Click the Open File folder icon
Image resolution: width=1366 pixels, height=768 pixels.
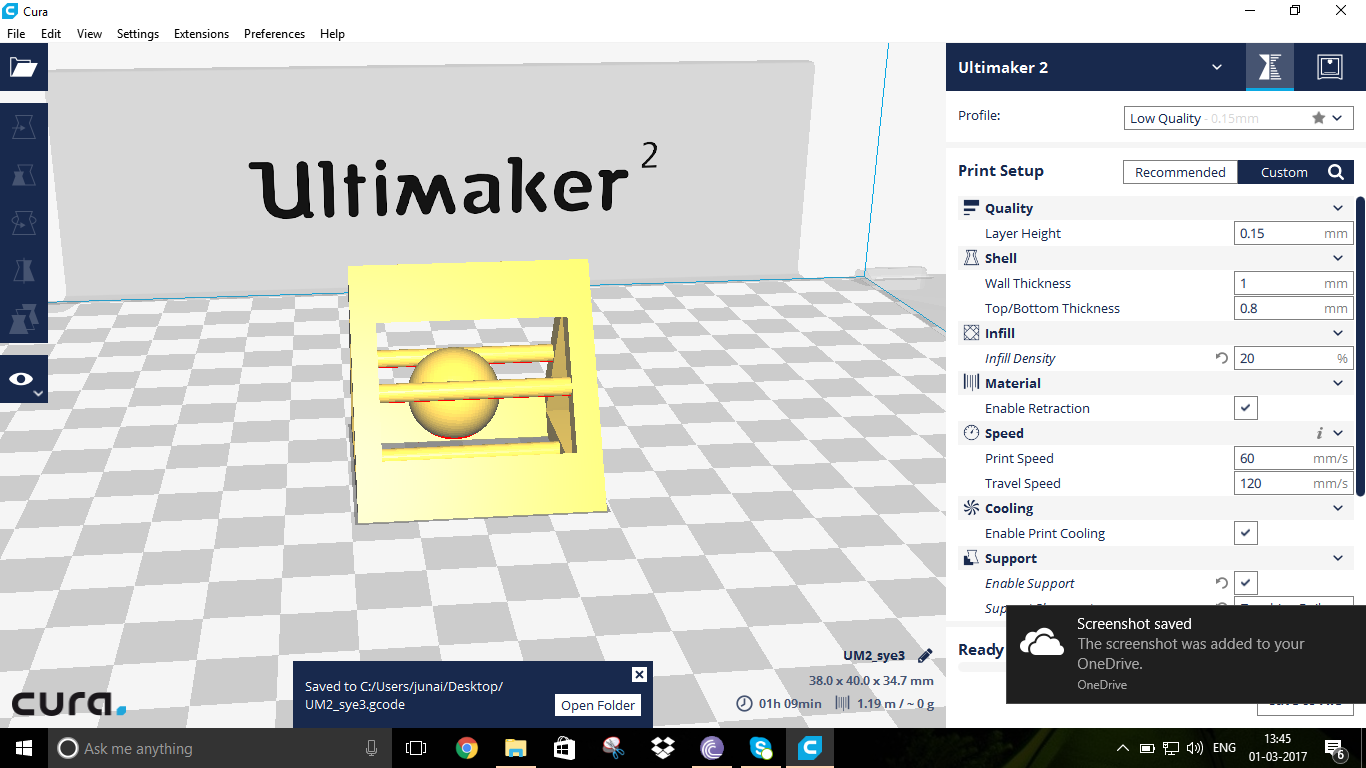(x=23, y=67)
